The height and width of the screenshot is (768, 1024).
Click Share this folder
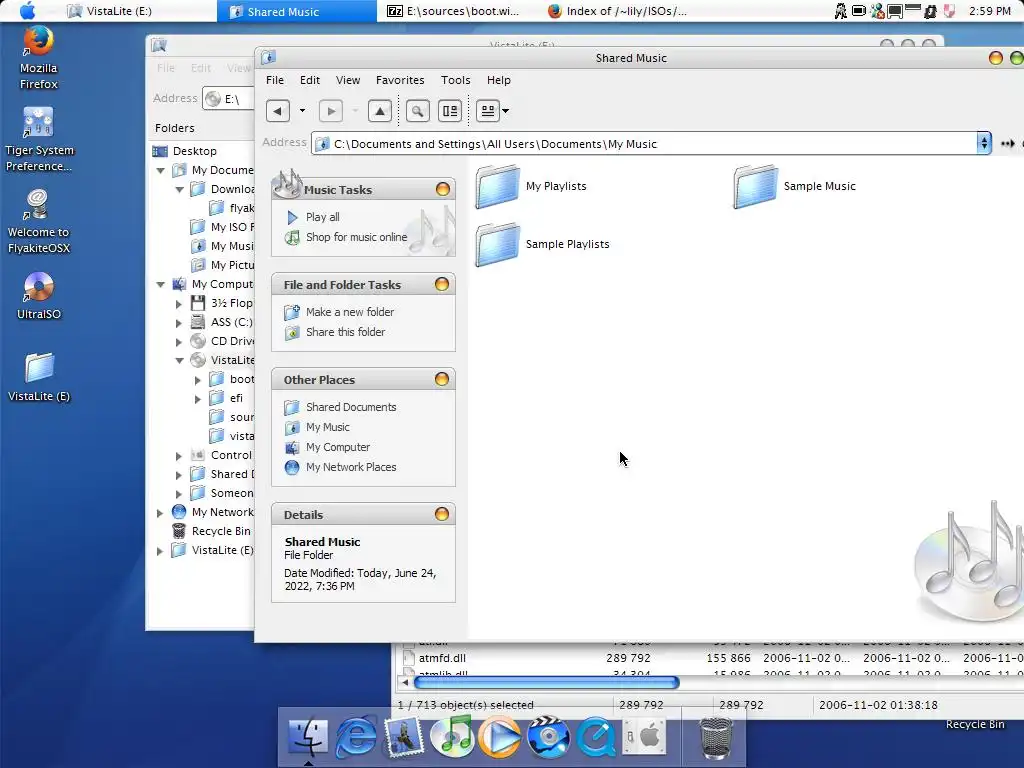point(345,332)
